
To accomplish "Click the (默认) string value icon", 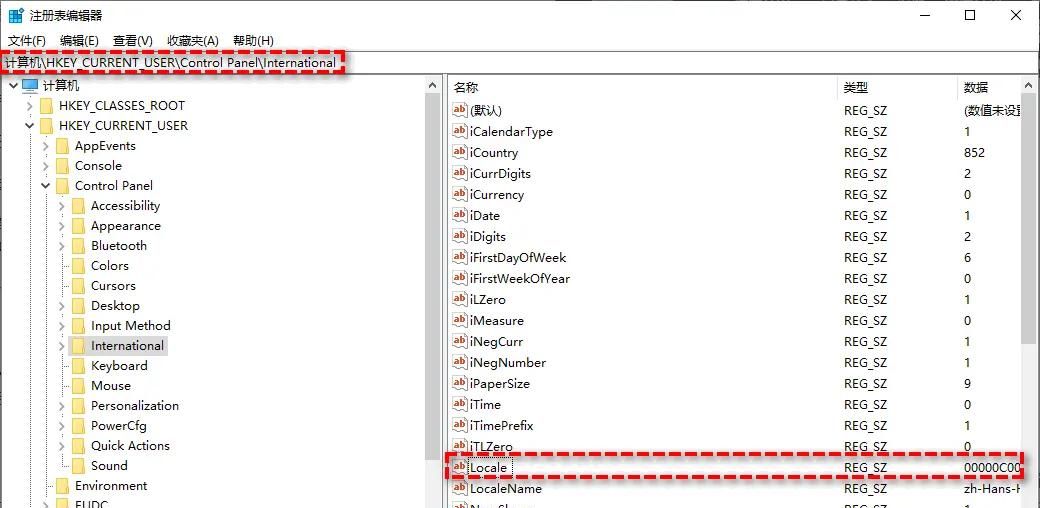I will pyautogui.click(x=460, y=109).
